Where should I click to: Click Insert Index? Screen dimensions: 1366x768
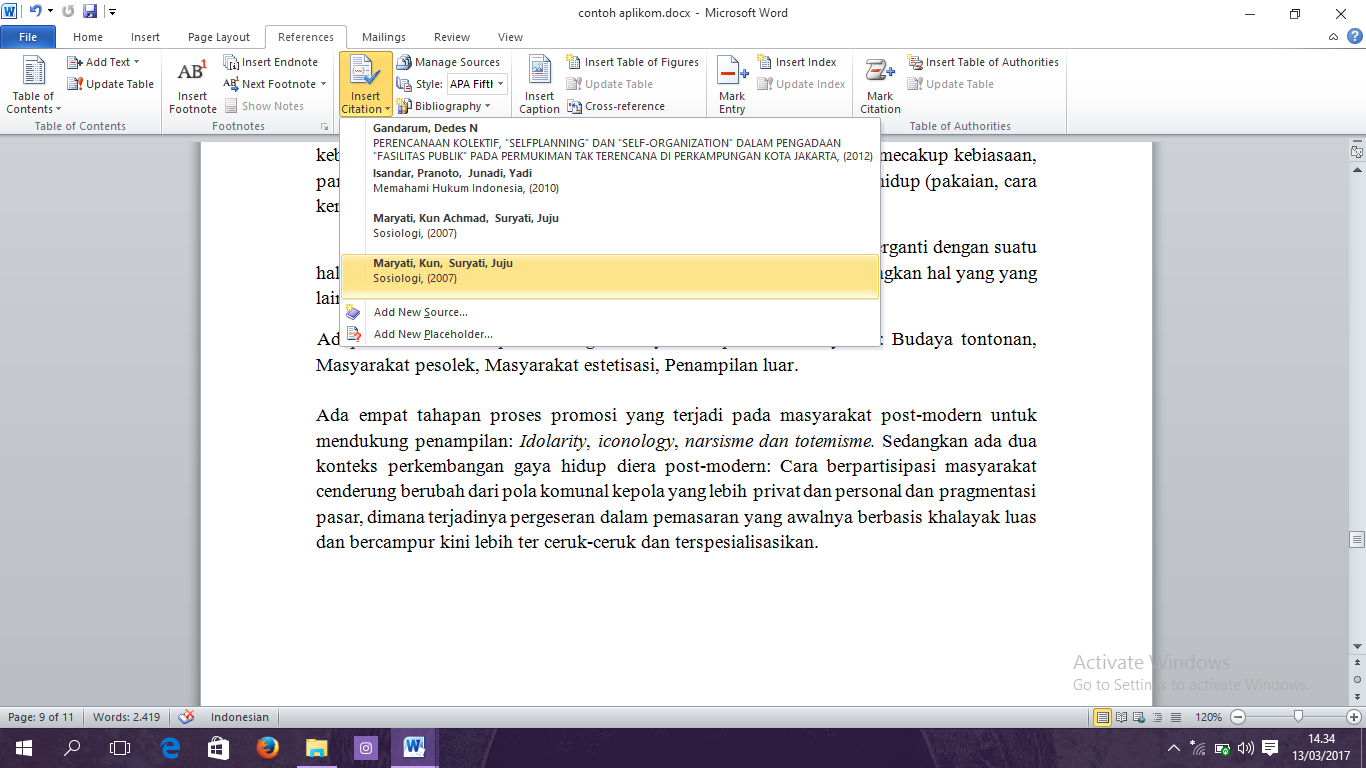796,62
